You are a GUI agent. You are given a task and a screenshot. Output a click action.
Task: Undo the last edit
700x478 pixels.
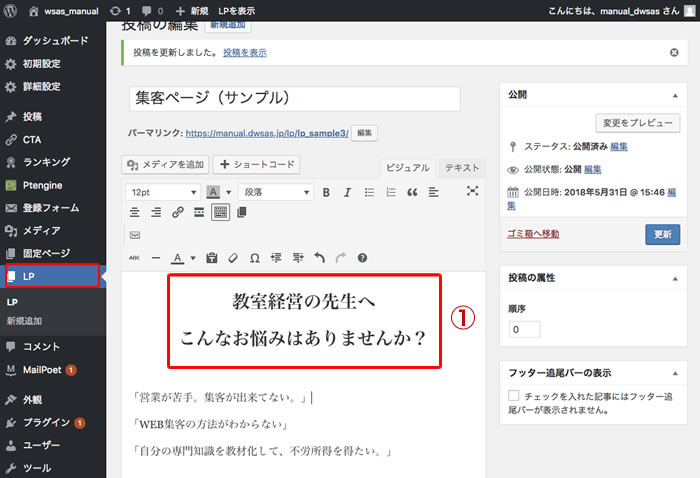319,258
